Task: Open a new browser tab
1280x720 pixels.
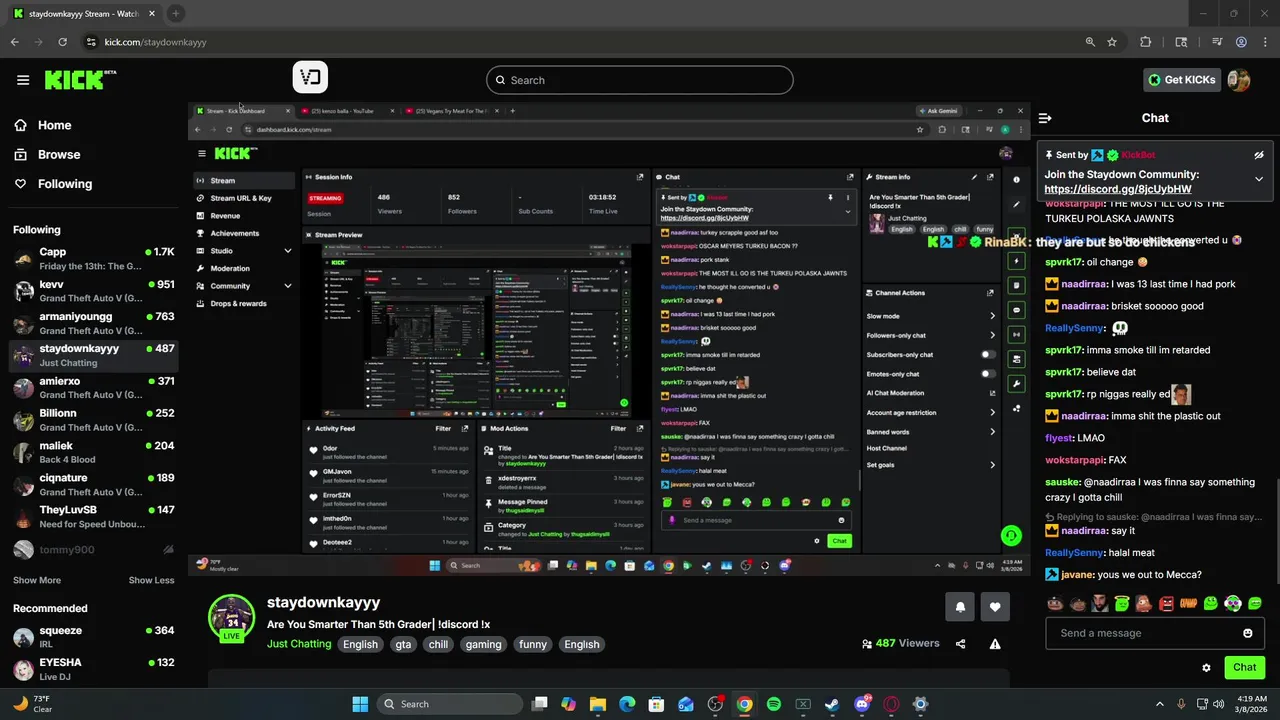Action: [x=175, y=14]
